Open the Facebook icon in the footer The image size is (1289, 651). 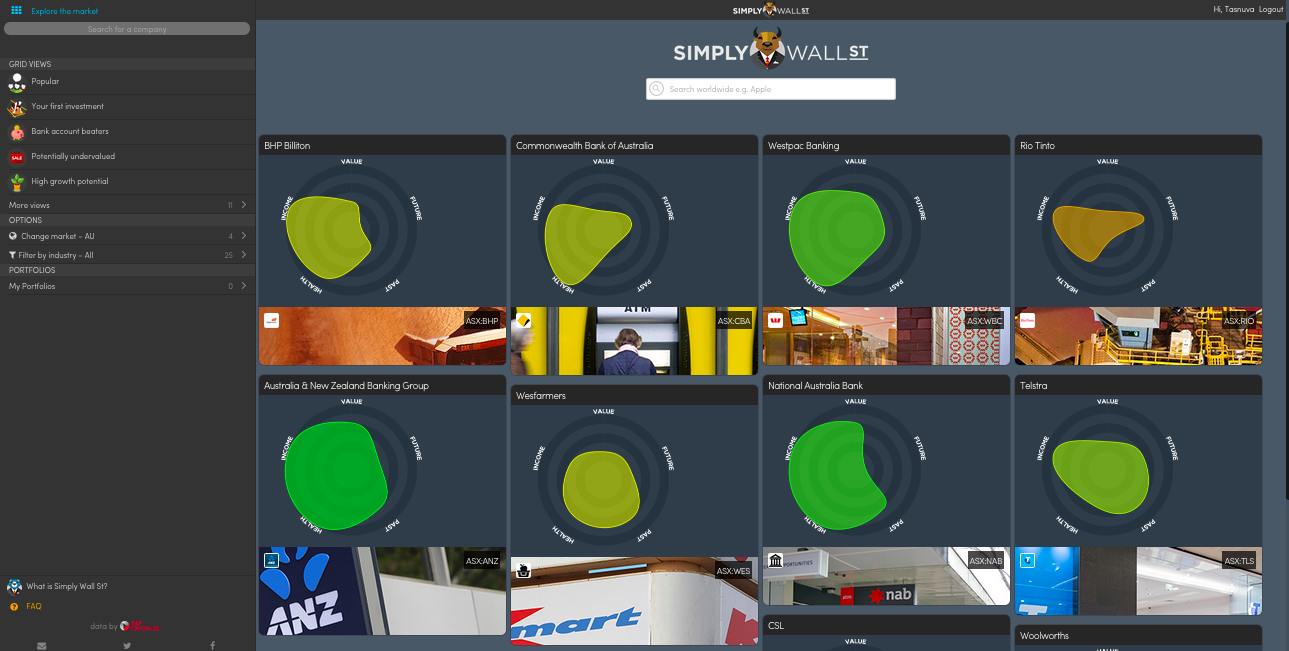(x=211, y=645)
